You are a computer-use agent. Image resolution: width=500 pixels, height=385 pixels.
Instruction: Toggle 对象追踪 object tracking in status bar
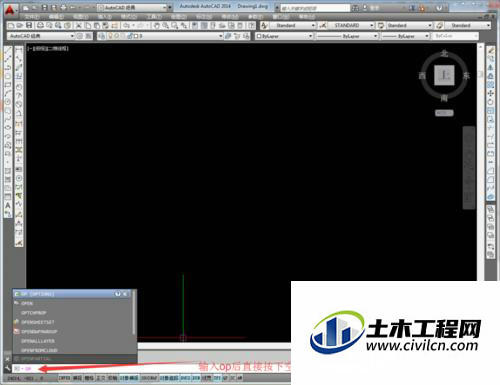(x=169, y=378)
